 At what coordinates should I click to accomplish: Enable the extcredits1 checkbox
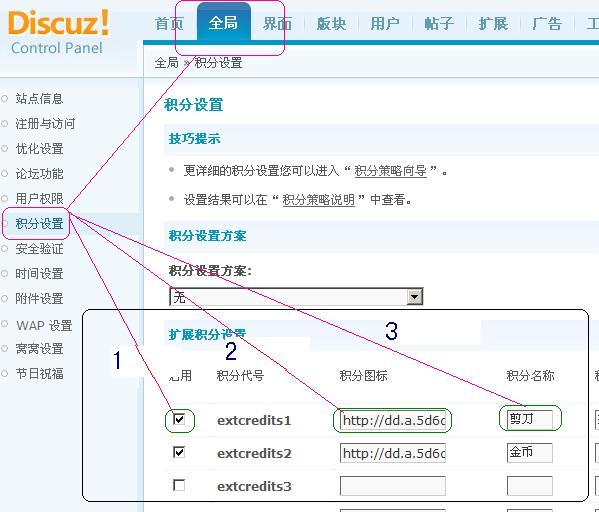point(179,419)
